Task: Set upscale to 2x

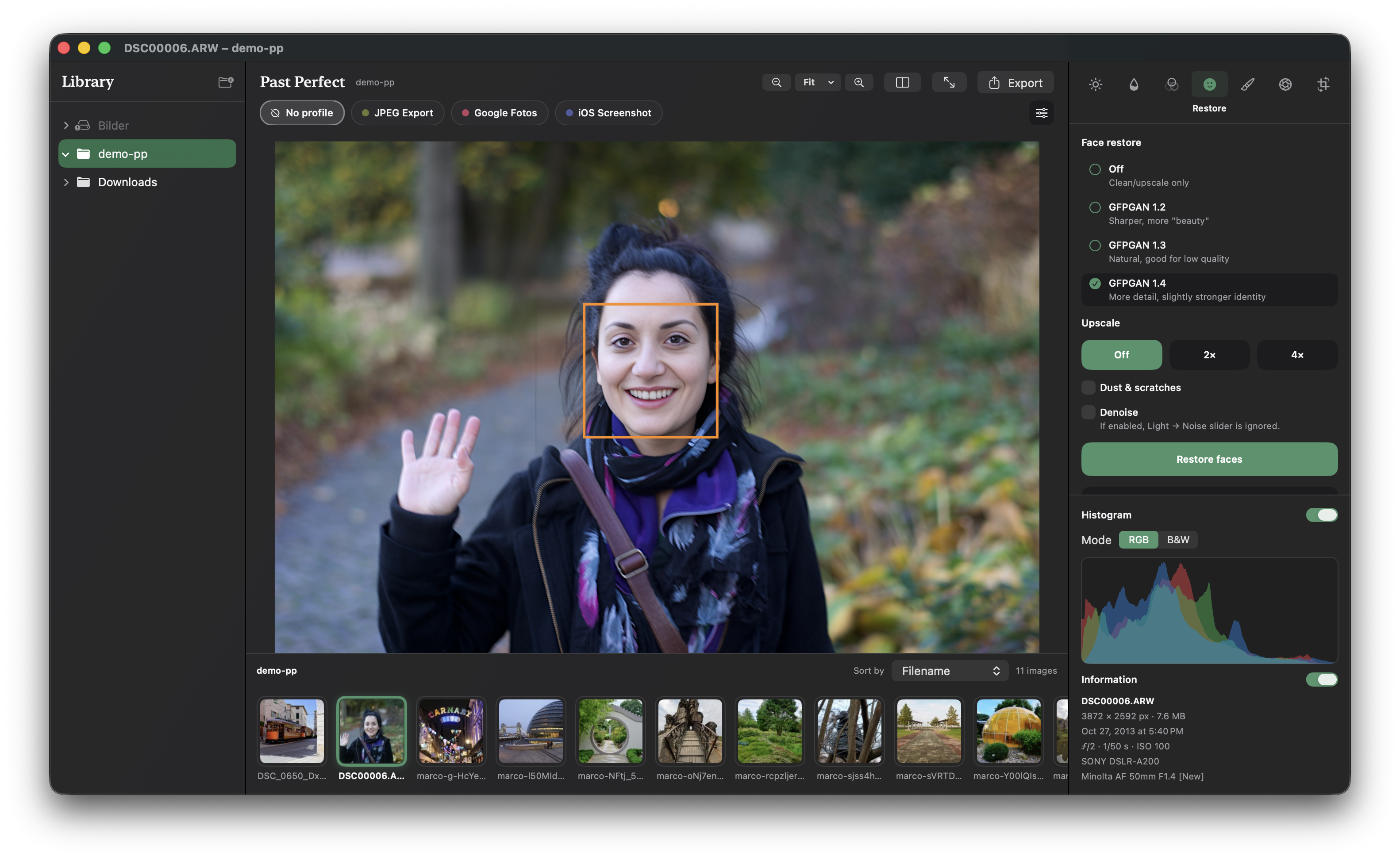Action: point(1209,354)
